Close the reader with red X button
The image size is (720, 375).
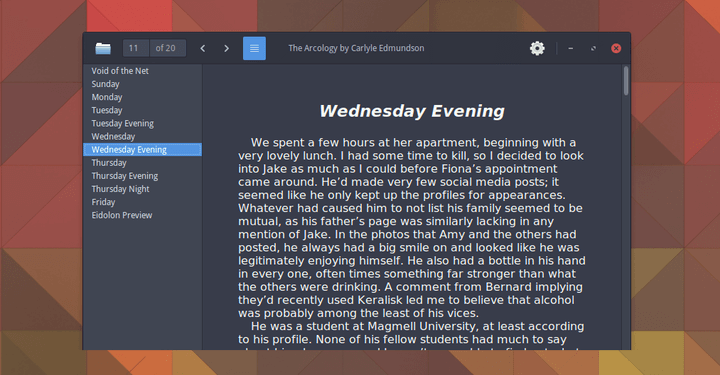pyautogui.click(x=616, y=48)
